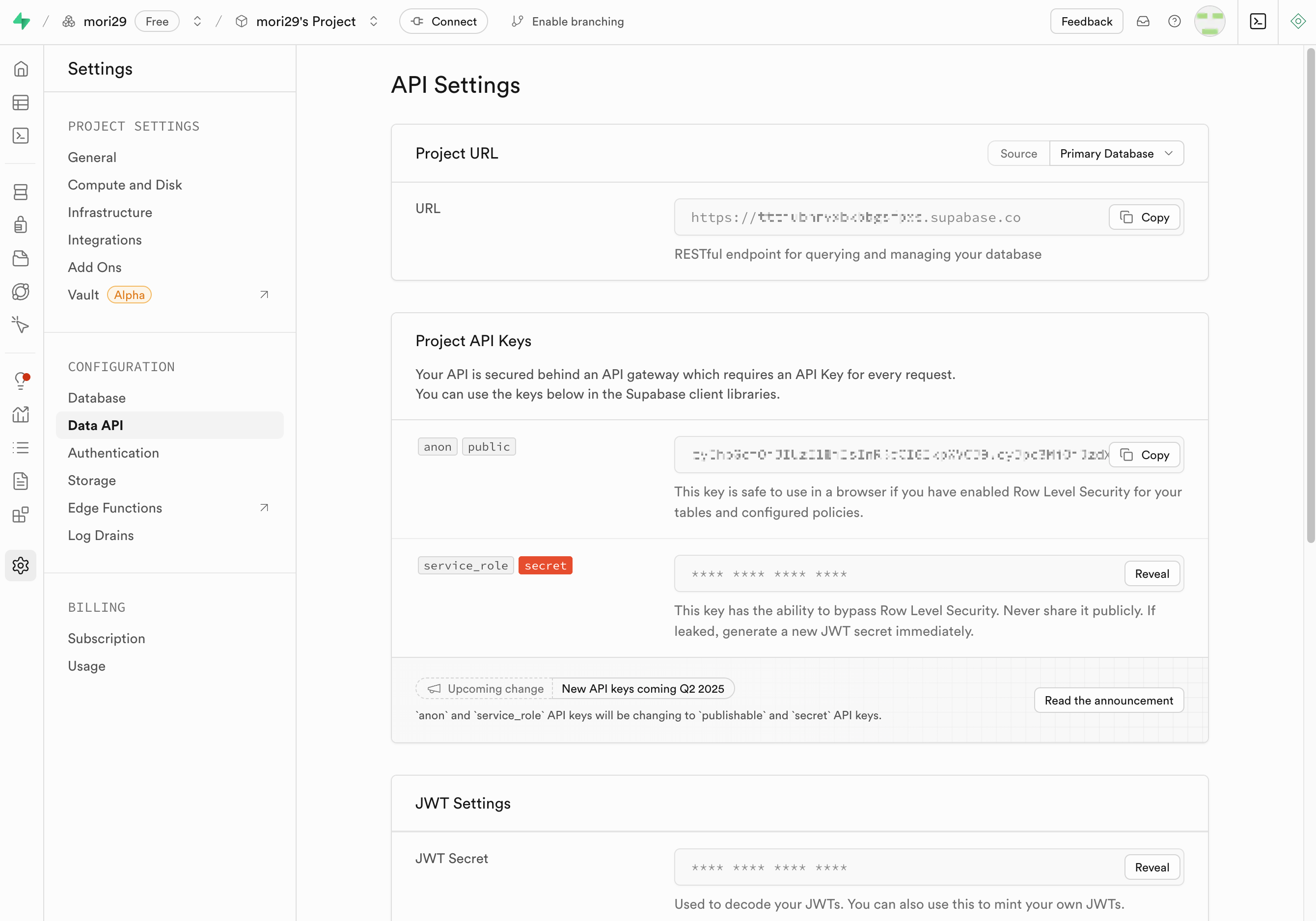Open the Advisors lightbulb icon

(x=21, y=380)
